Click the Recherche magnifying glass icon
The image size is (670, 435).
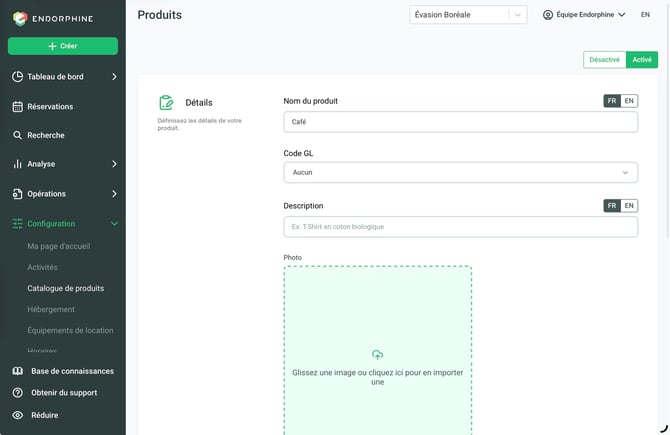point(17,135)
